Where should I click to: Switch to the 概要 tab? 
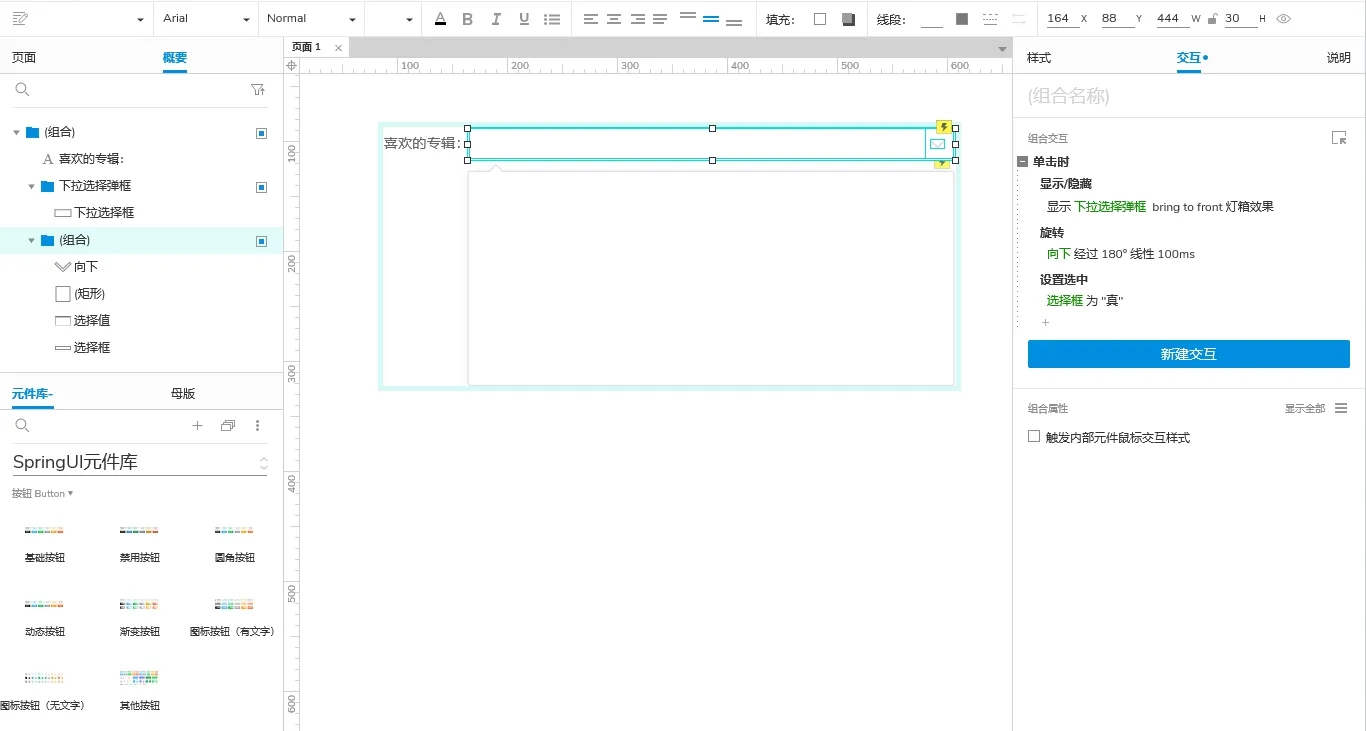click(175, 58)
